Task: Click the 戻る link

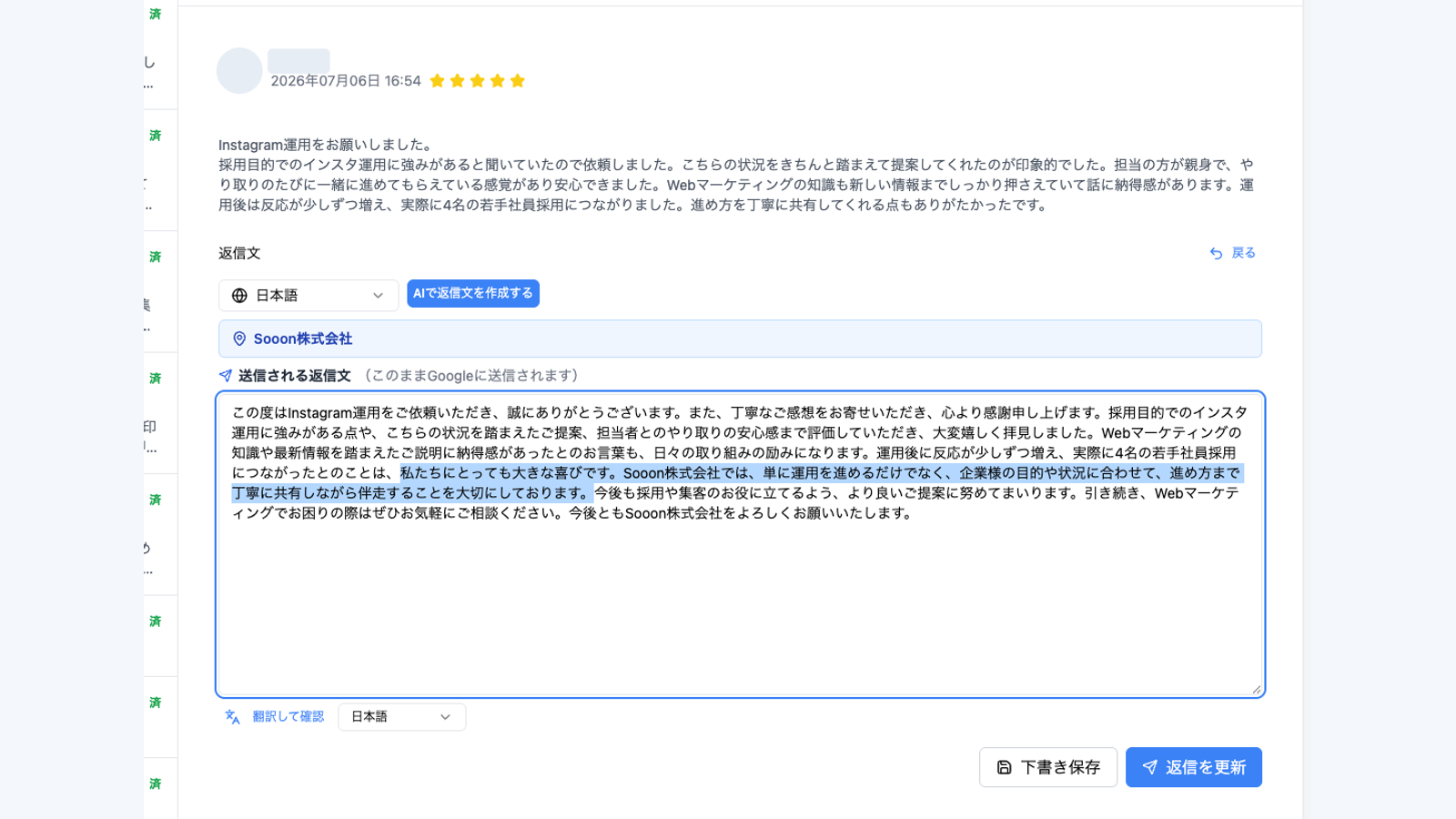Action: coord(1243,253)
